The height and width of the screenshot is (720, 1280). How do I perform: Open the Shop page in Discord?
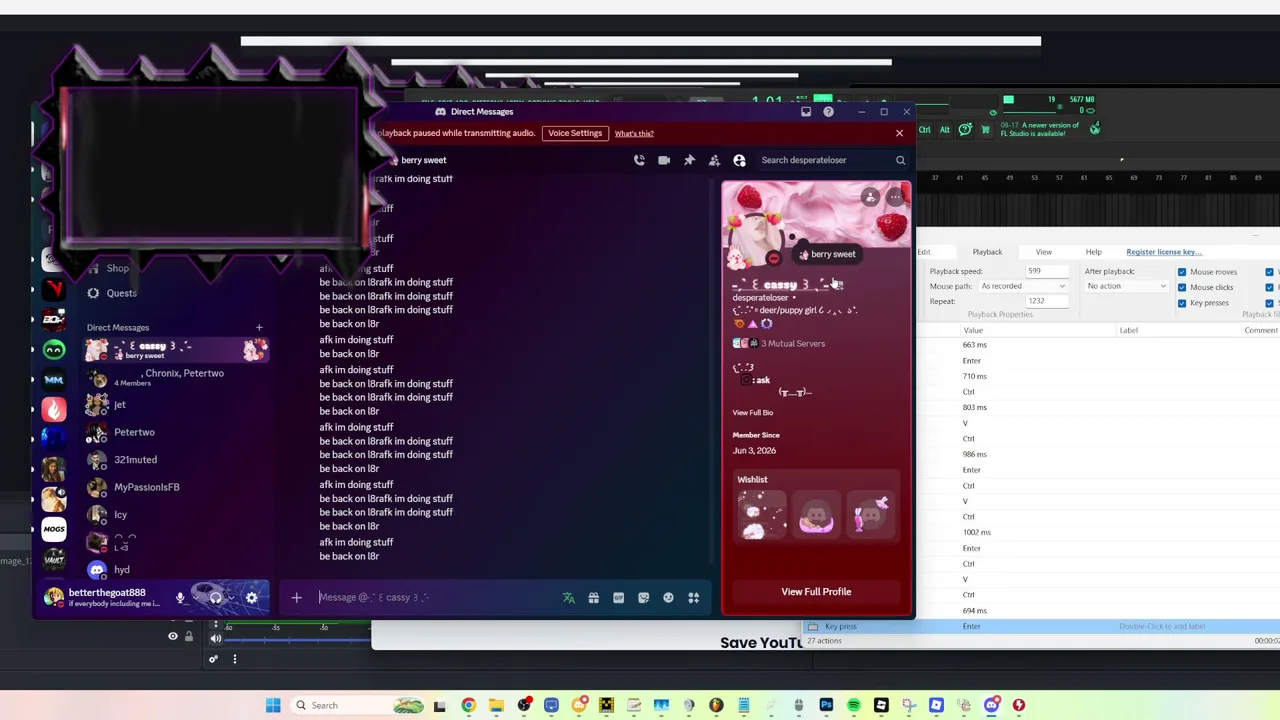click(x=118, y=268)
